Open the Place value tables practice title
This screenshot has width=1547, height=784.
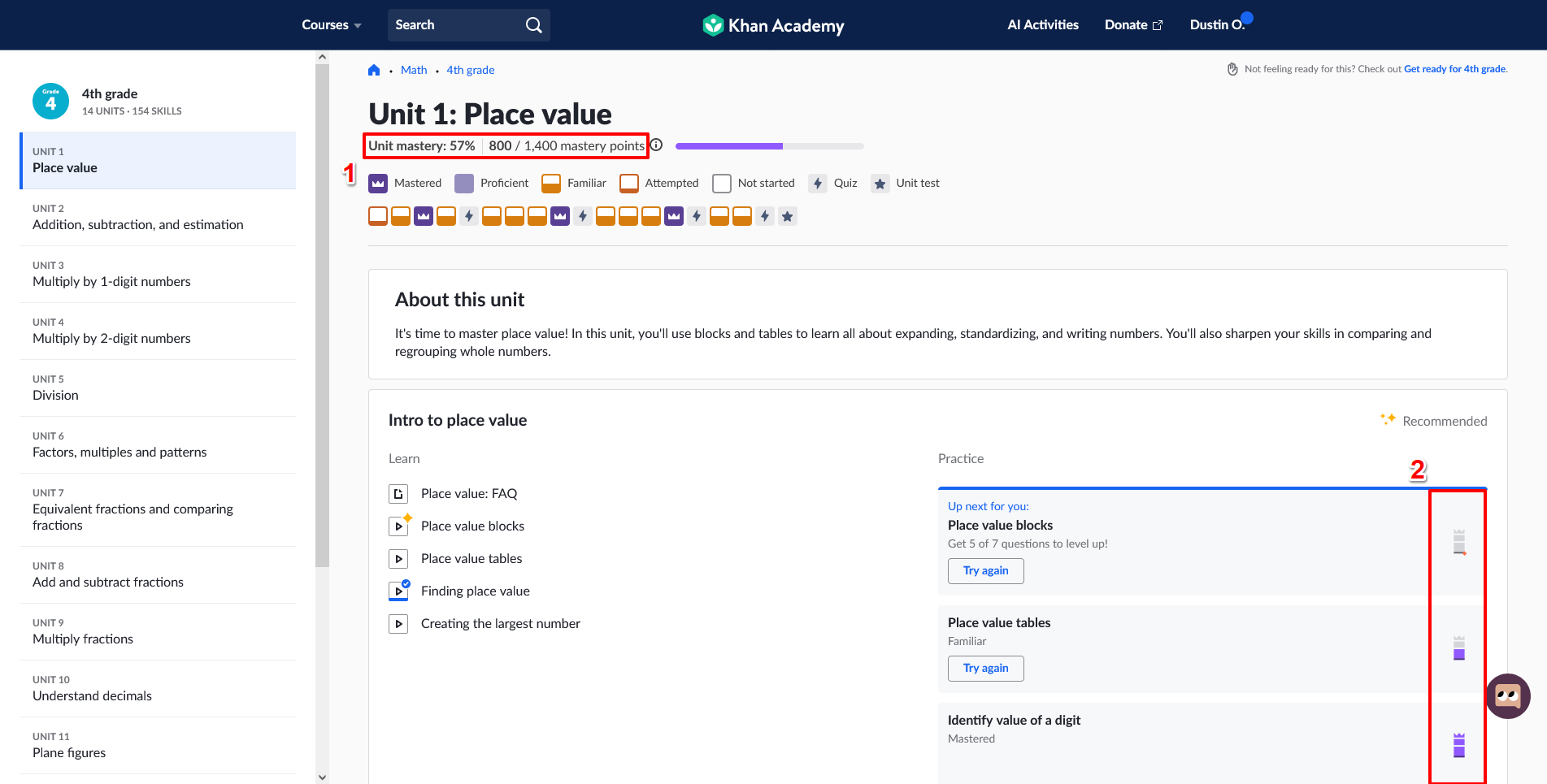tap(999, 623)
